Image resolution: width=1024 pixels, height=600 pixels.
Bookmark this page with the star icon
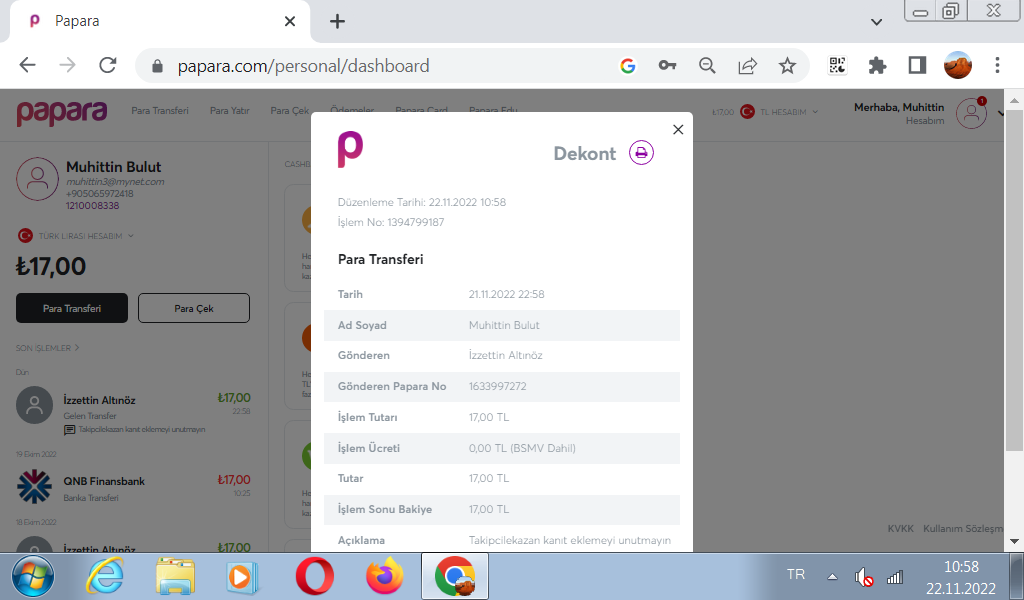click(x=787, y=66)
